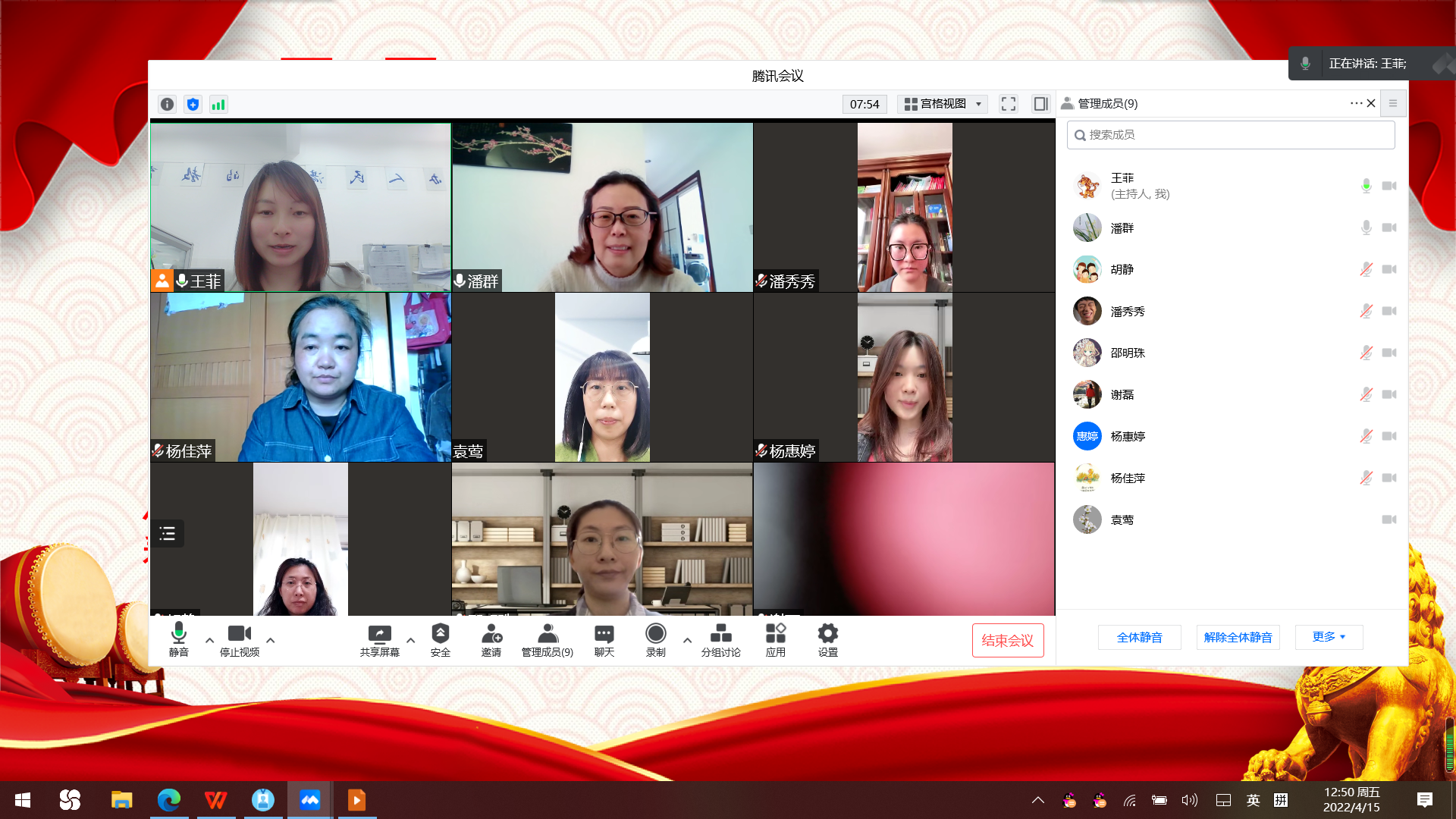Open 管理成员(9) in the toolbar
The height and width of the screenshot is (819, 1456).
(547, 640)
